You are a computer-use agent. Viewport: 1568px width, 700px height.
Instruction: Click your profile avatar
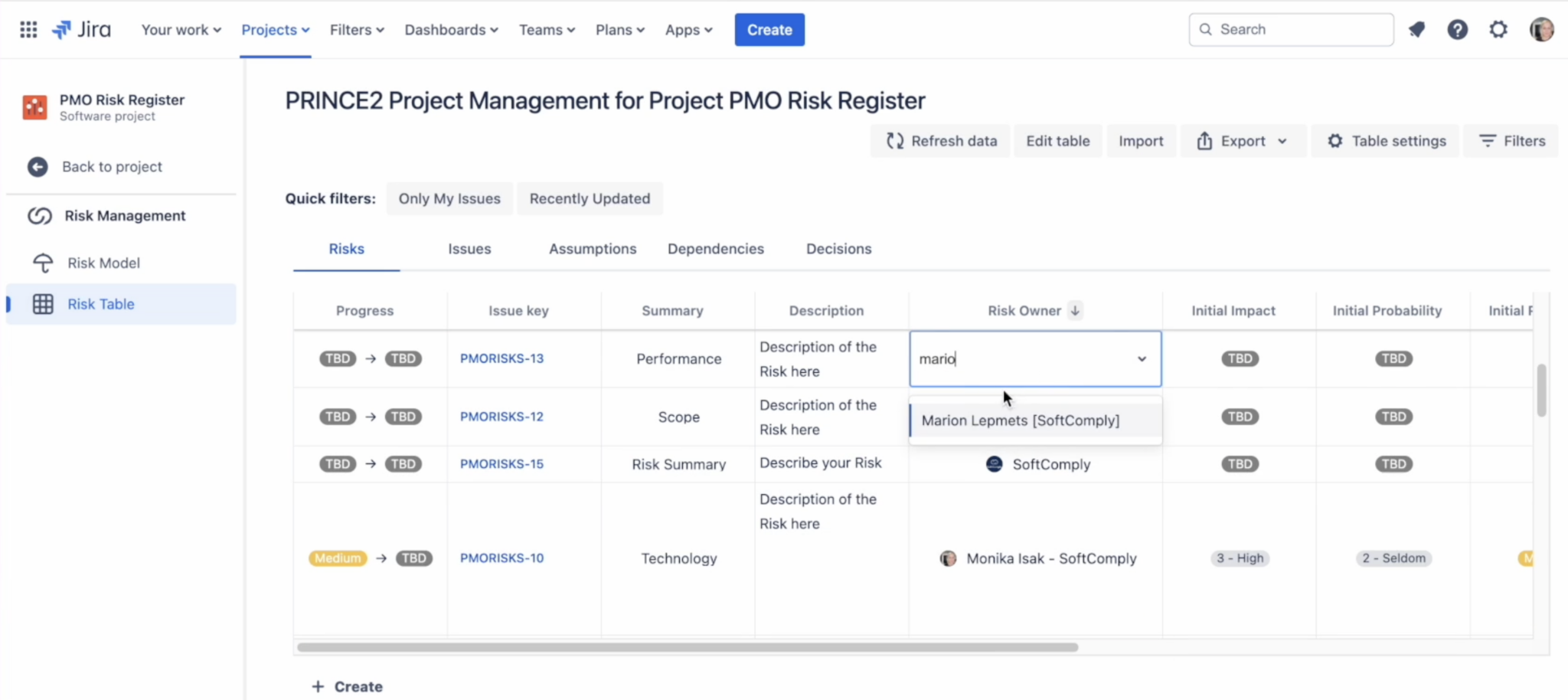click(1541, 29)
